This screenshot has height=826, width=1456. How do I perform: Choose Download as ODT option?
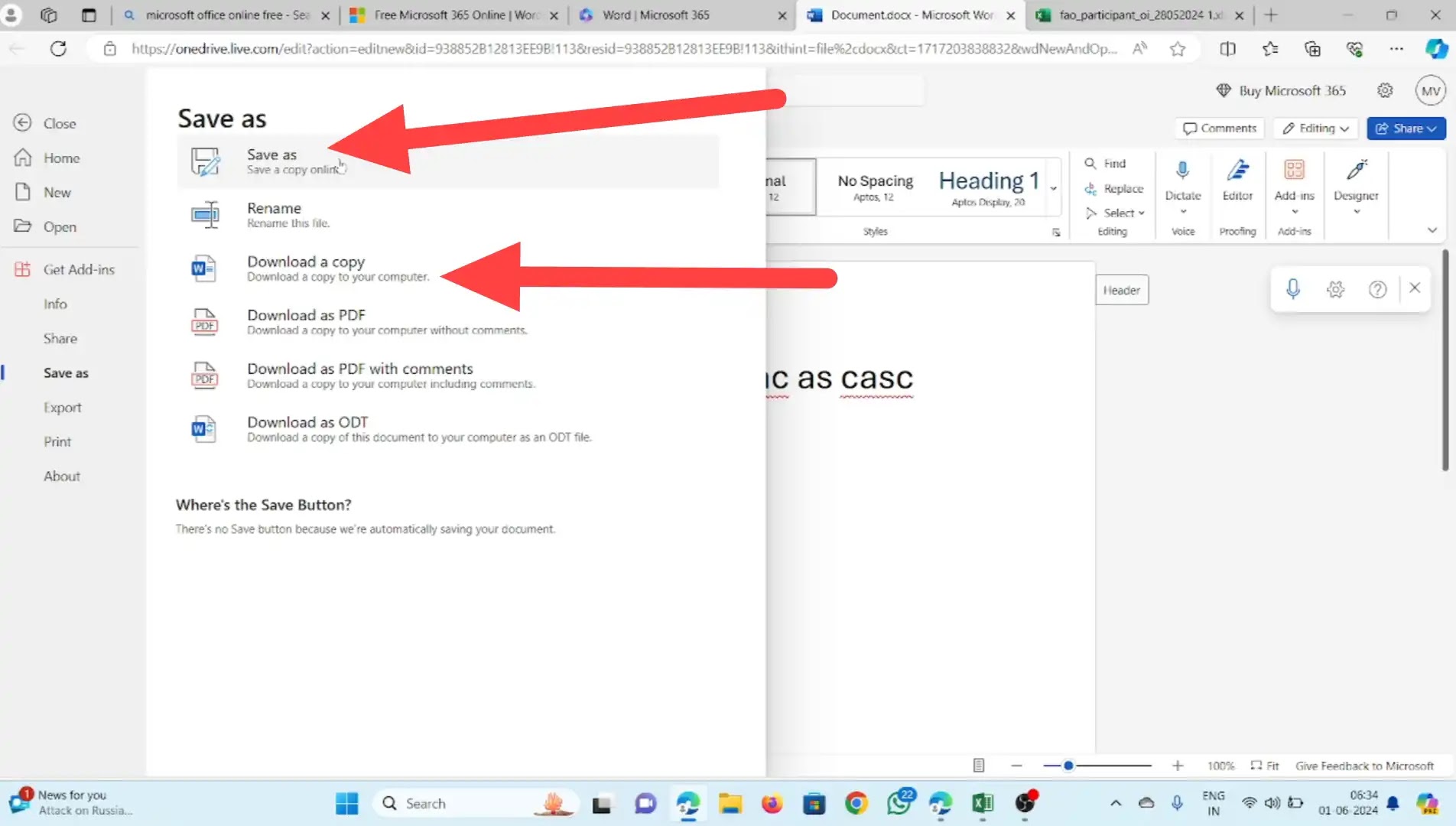click(x=448, y=429)
